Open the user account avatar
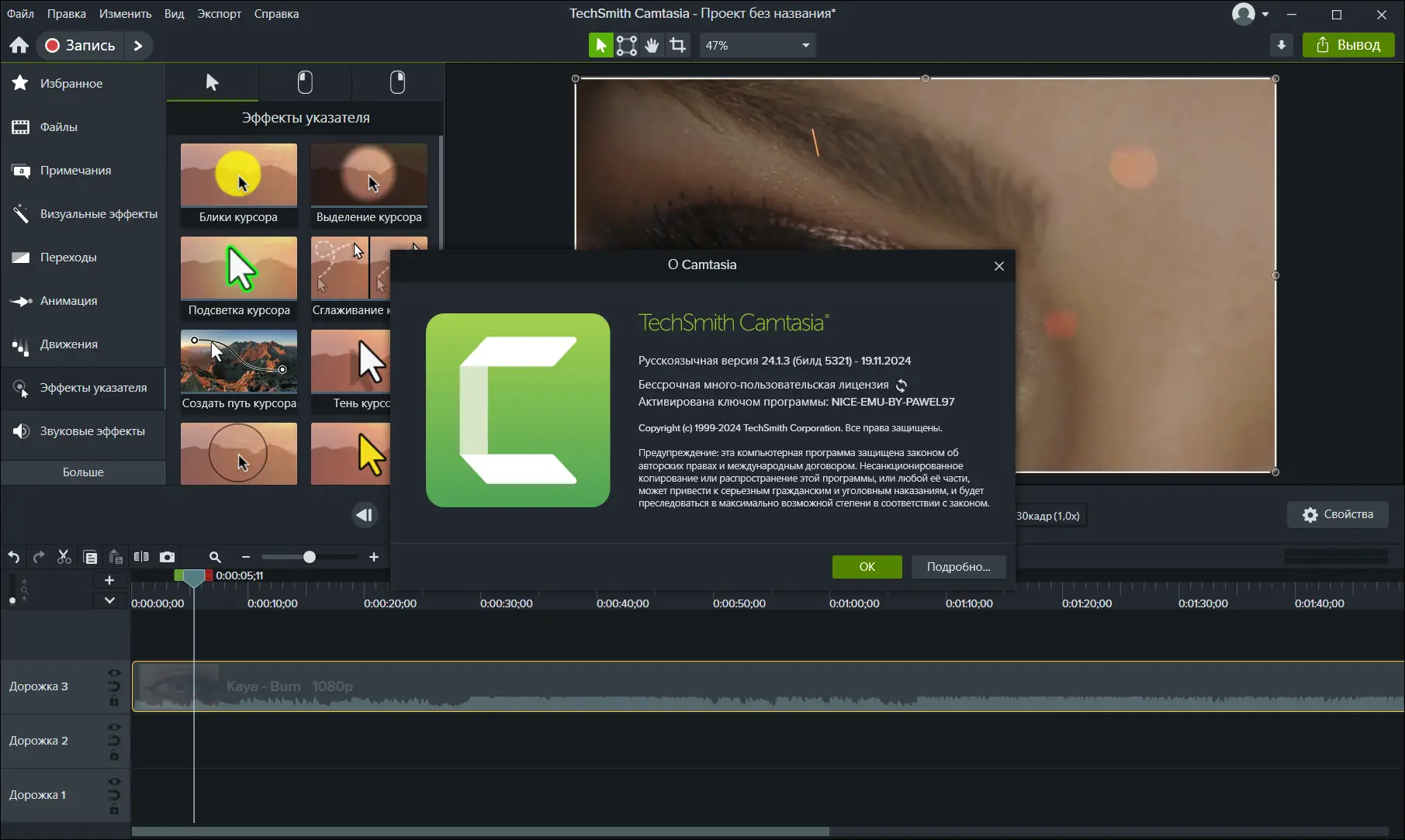The width and height of the screenshot is (1405, 840). (1244, 14)
